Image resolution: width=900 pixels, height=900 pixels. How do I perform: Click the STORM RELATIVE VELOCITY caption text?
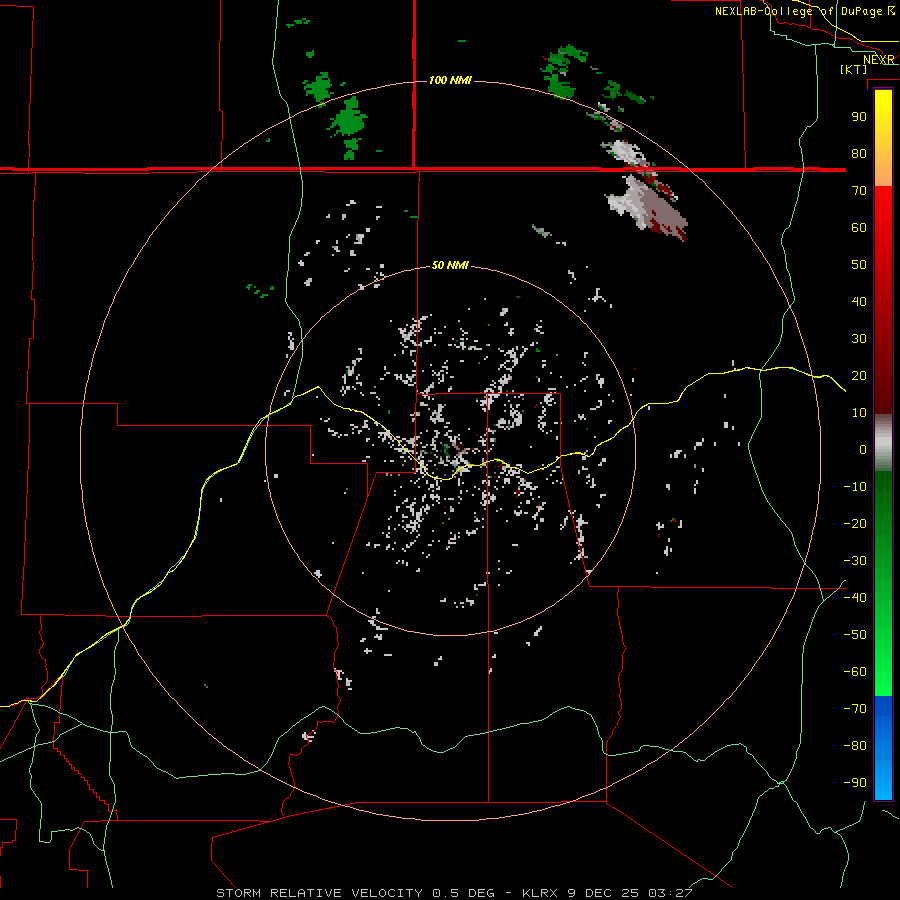pyautogui.click(x=319, y=893)
